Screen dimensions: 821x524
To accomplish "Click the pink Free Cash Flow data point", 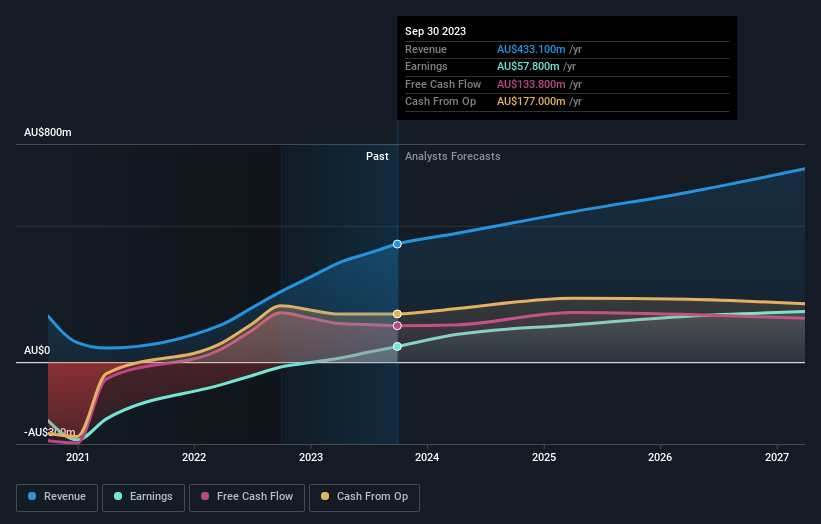I will [397, 326].
